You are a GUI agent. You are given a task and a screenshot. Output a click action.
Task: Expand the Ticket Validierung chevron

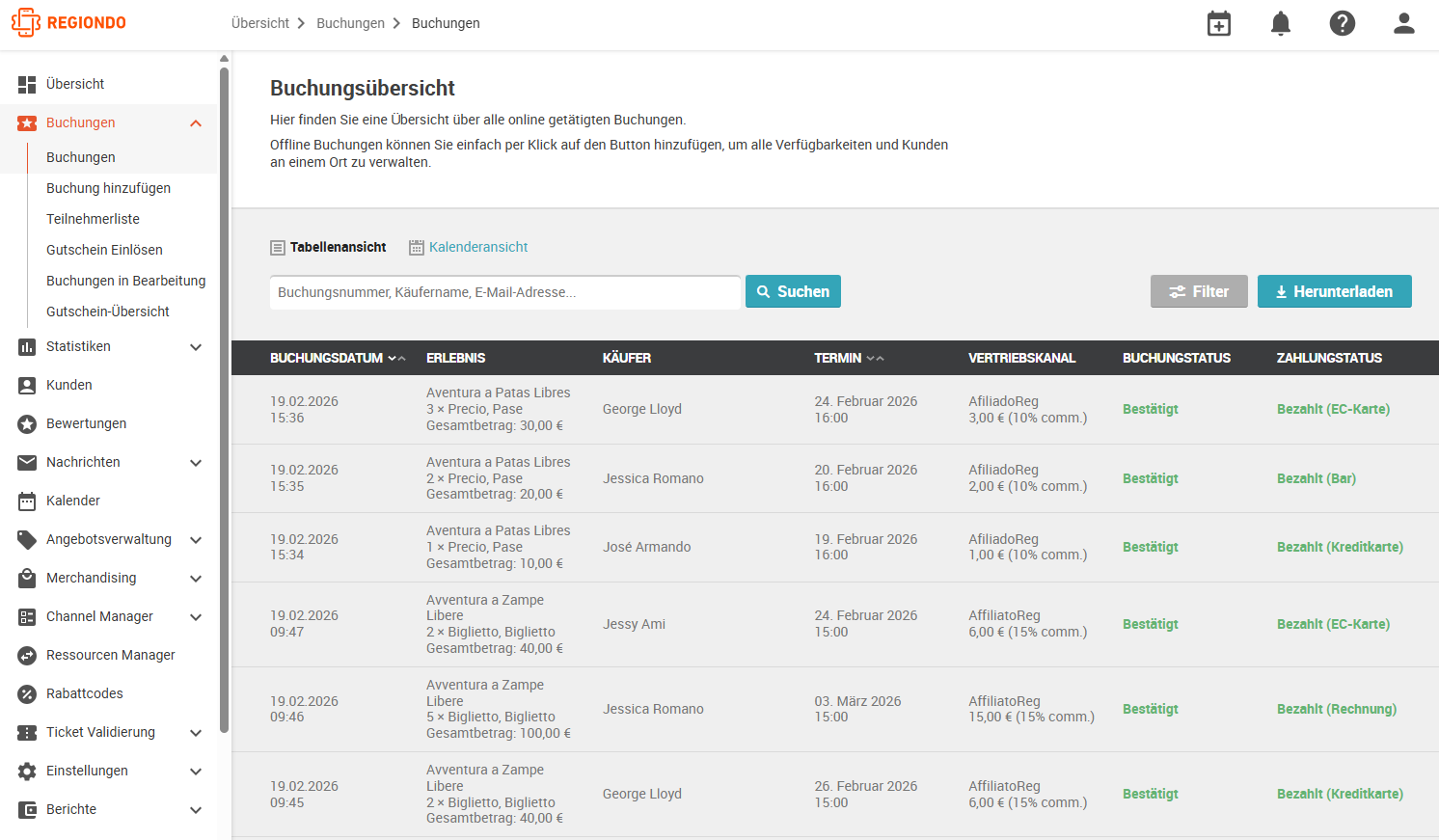pos(196,732)
